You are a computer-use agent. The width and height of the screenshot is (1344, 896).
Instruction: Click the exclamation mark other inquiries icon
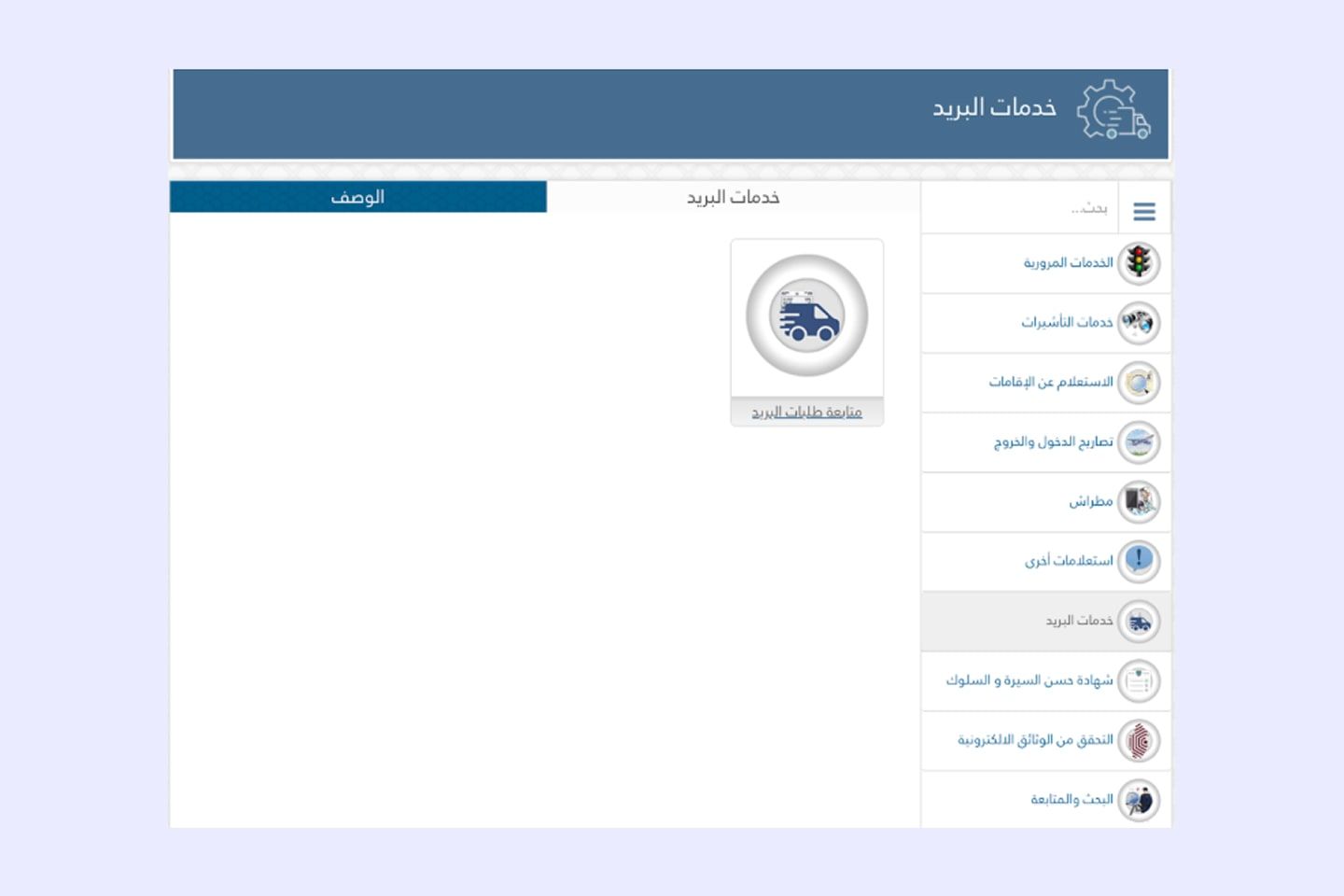[1139, 561]
